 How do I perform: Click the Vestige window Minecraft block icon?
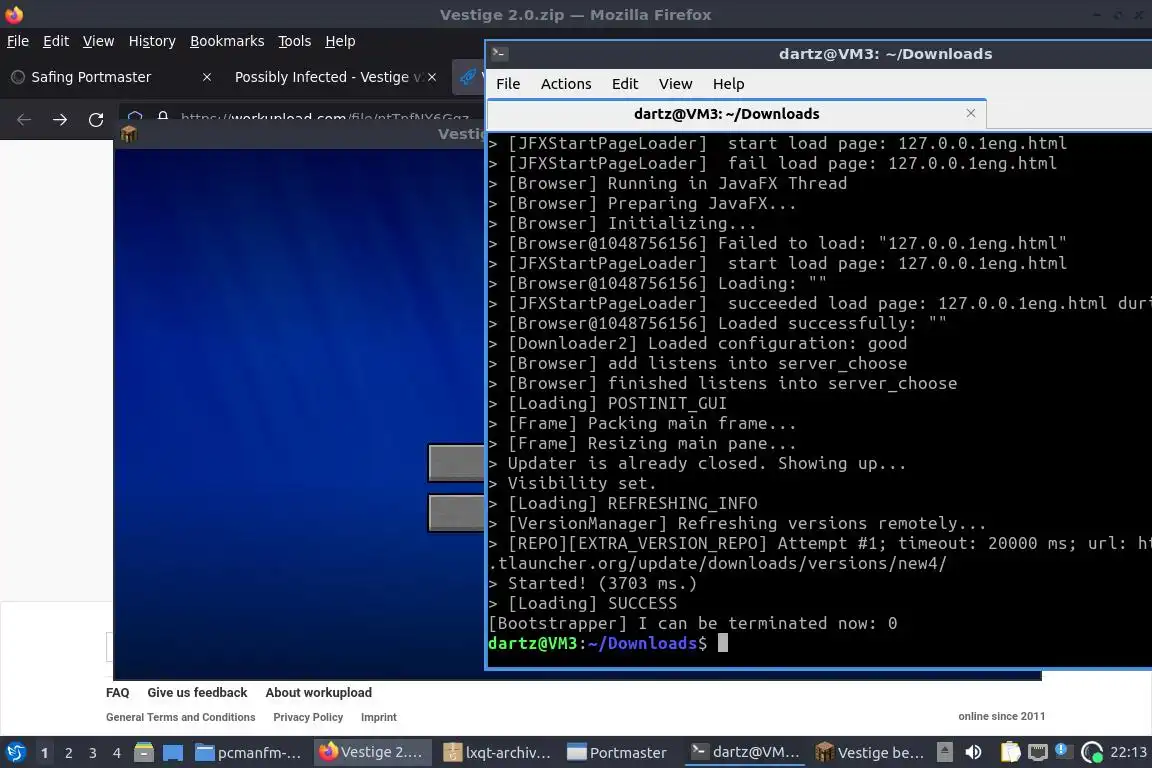(x=129, y=134)
